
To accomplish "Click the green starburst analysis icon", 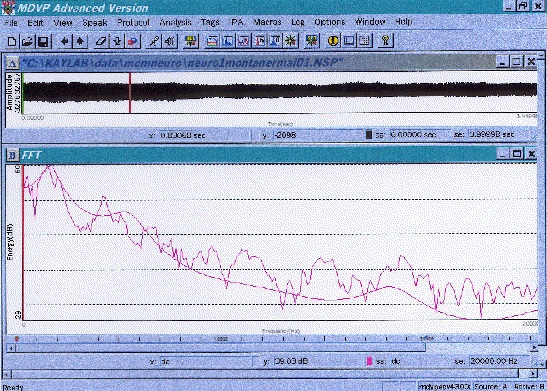I will [x=290, y=41].
